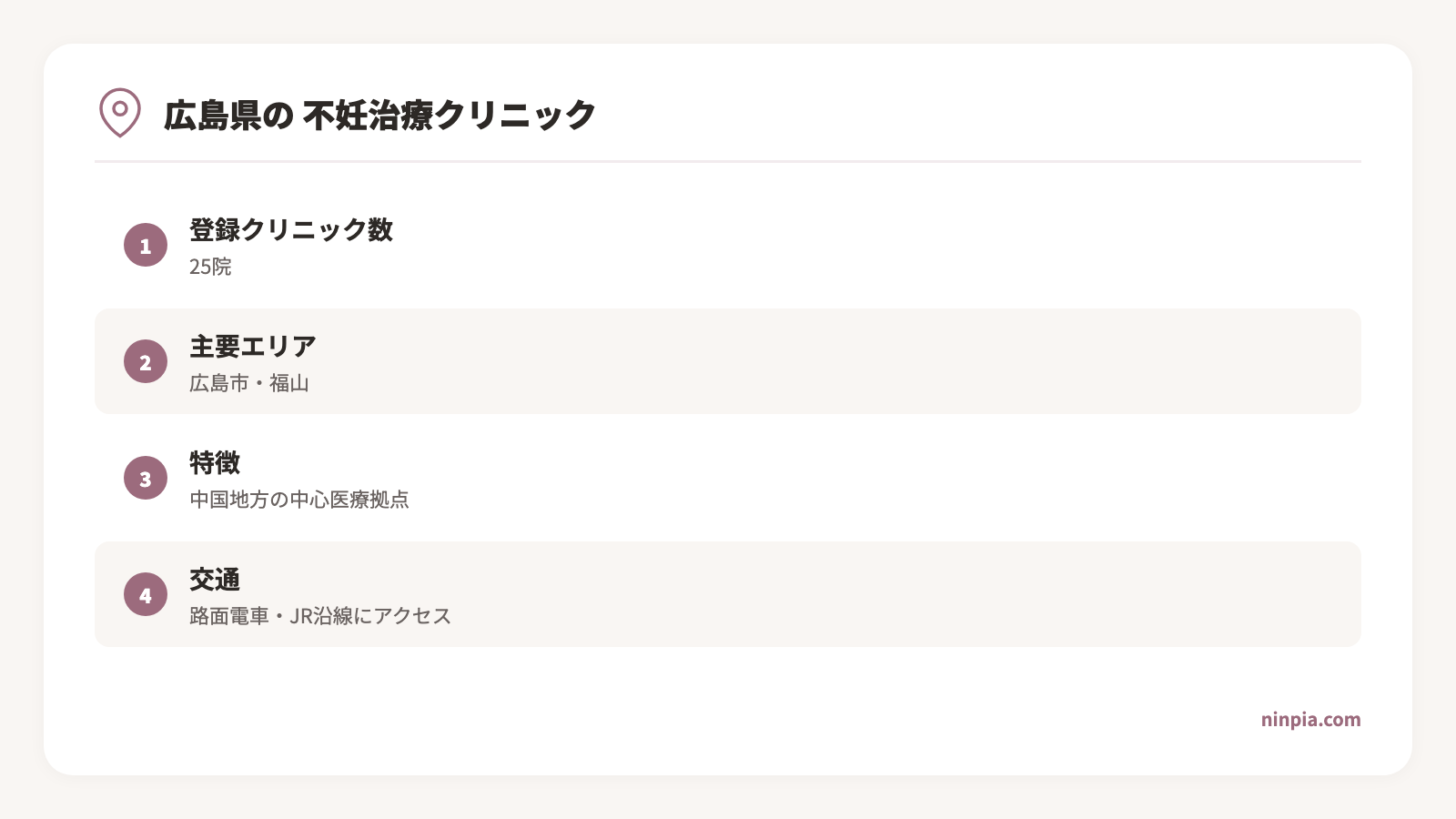Image resolution: width=1456 pixels, height=819 pixels.
Task: Click empty space in the shaded 交通 row
Action: [910, 594]
